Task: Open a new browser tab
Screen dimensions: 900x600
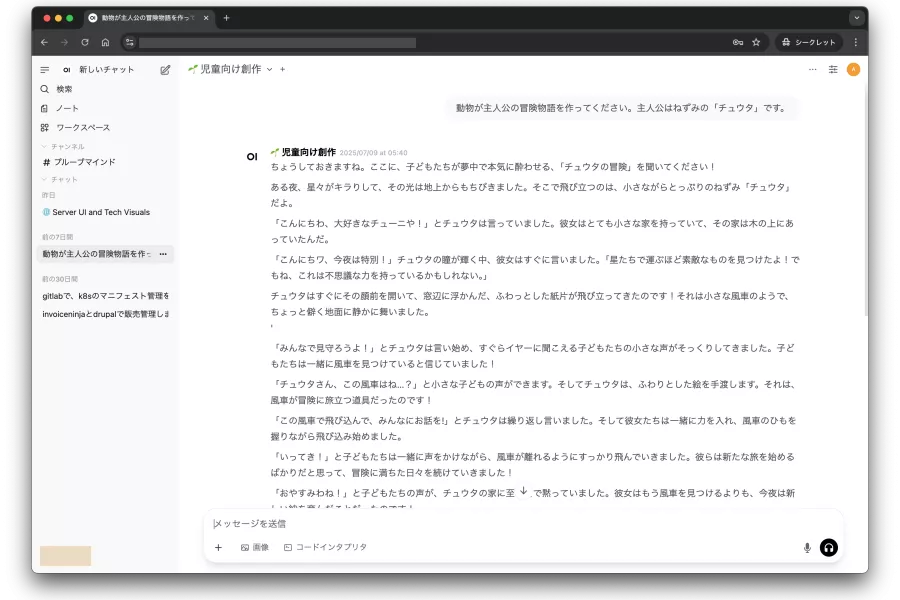Action: [x=227, y=18]
